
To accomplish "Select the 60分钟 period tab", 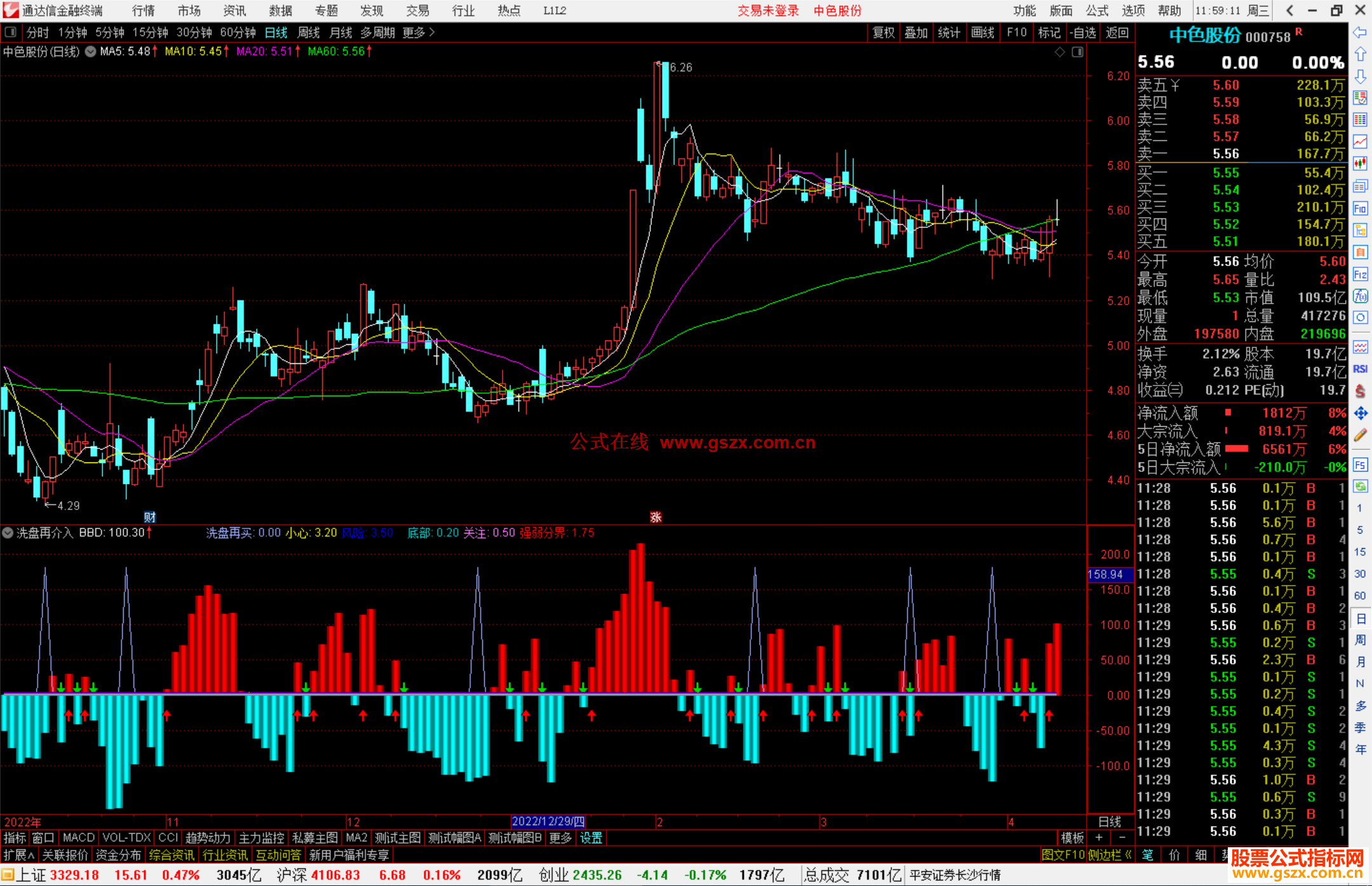I will (238, 32).
